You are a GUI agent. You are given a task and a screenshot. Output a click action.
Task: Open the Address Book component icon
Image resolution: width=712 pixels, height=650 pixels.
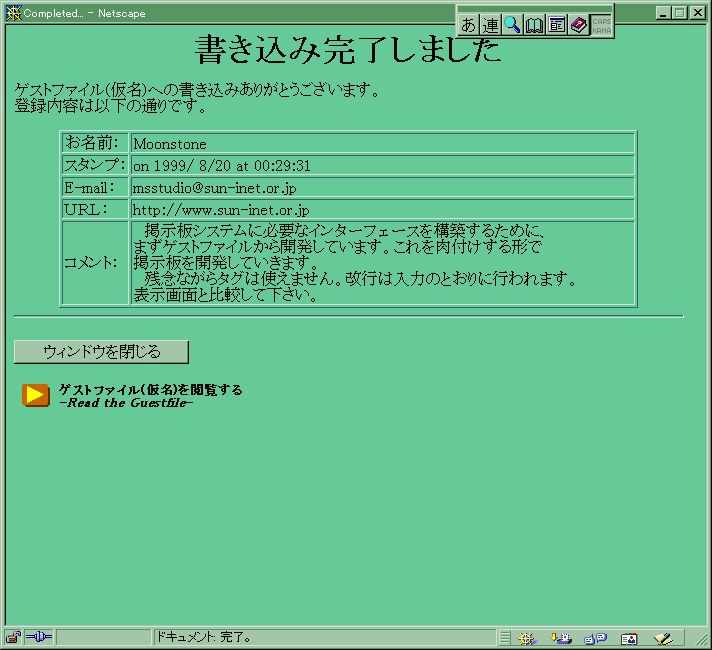pyautogui.click(x=629, y=639)
